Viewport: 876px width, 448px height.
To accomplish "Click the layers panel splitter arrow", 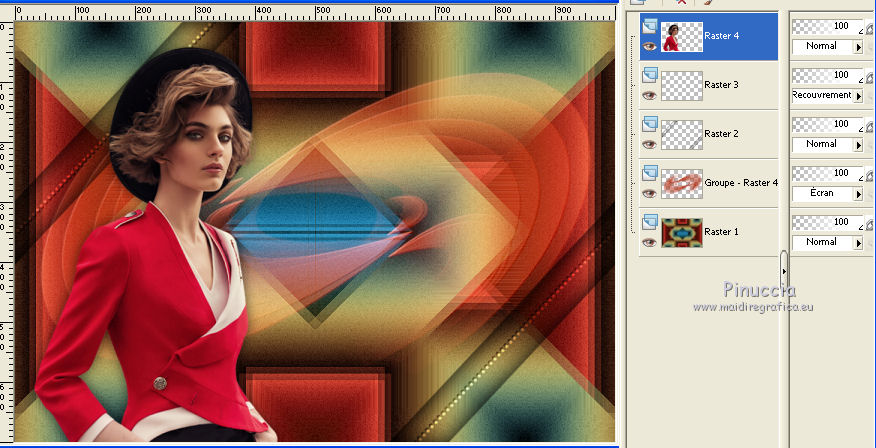I will pos(784,270).
